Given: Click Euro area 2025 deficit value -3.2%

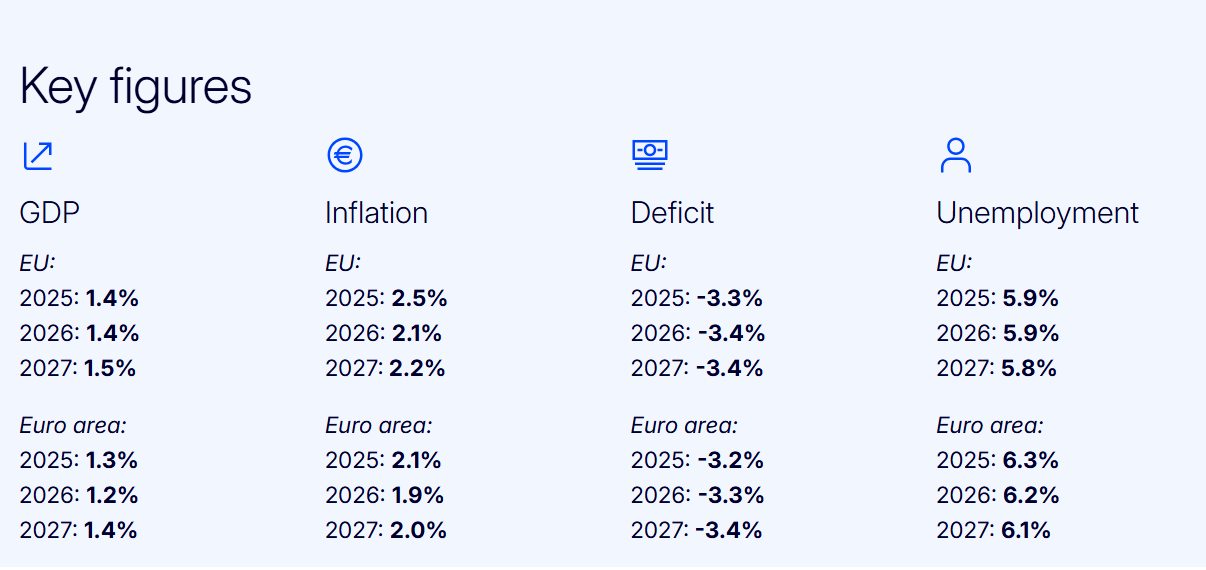Looking at the screenshot, I should (729, 460).
